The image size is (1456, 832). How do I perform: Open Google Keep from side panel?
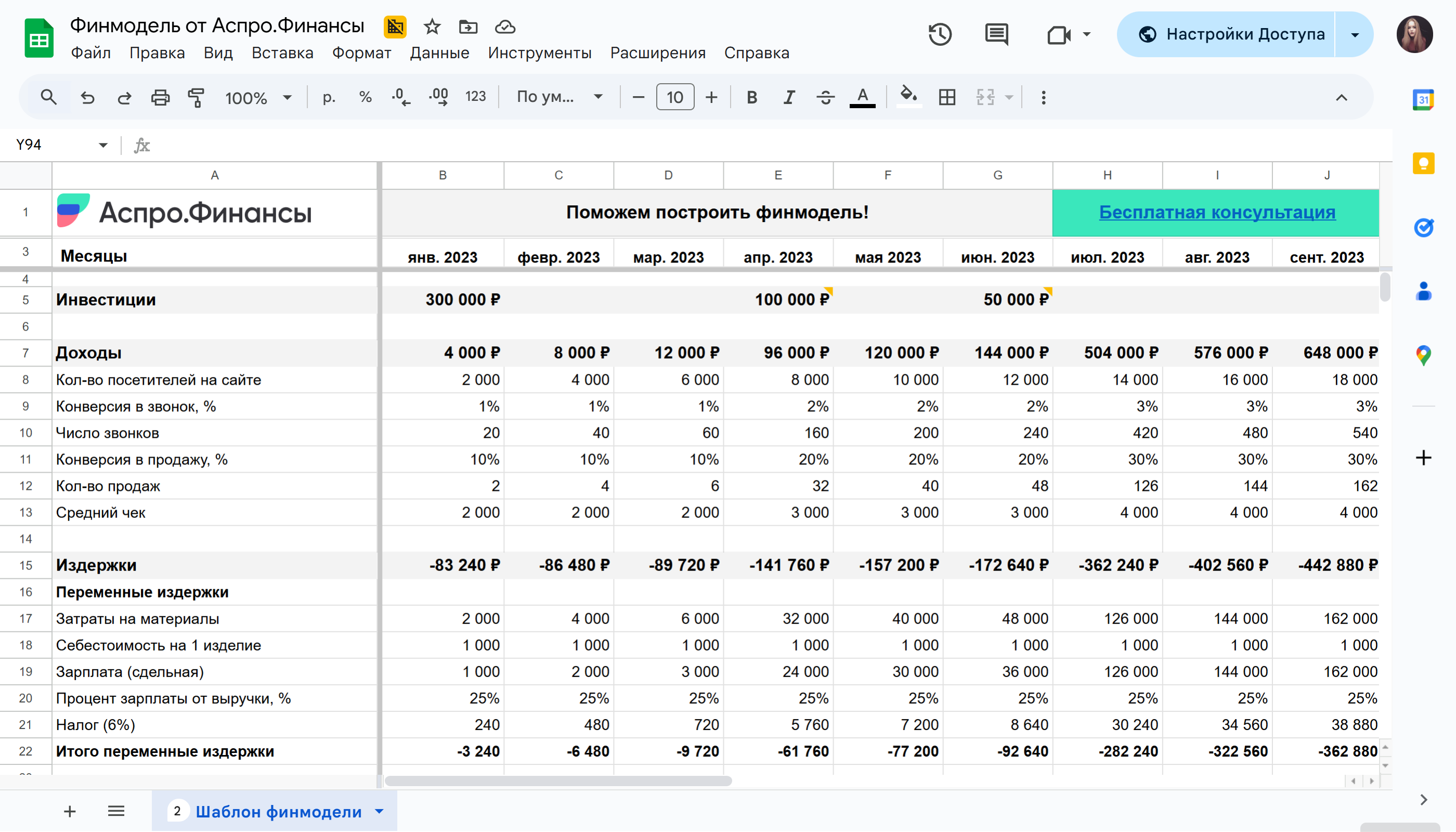pos(1423,164)
